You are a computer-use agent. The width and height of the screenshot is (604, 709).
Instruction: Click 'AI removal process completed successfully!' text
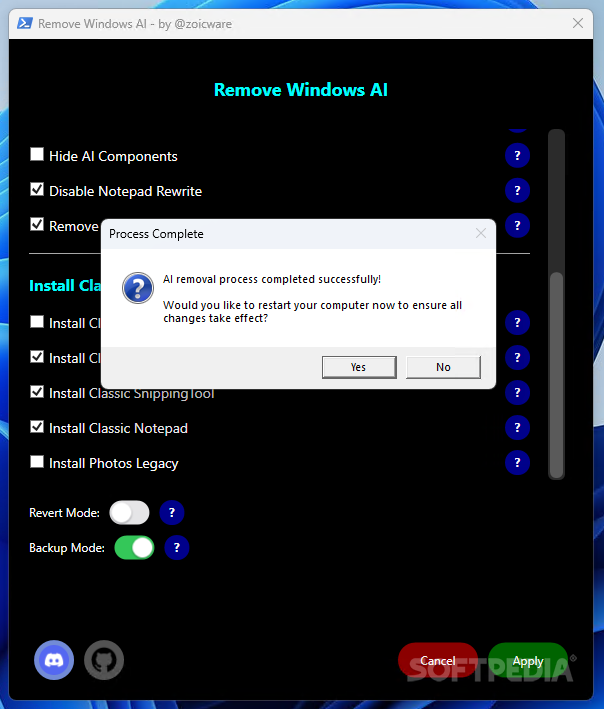pyautogui.click(x=272, y=279)
